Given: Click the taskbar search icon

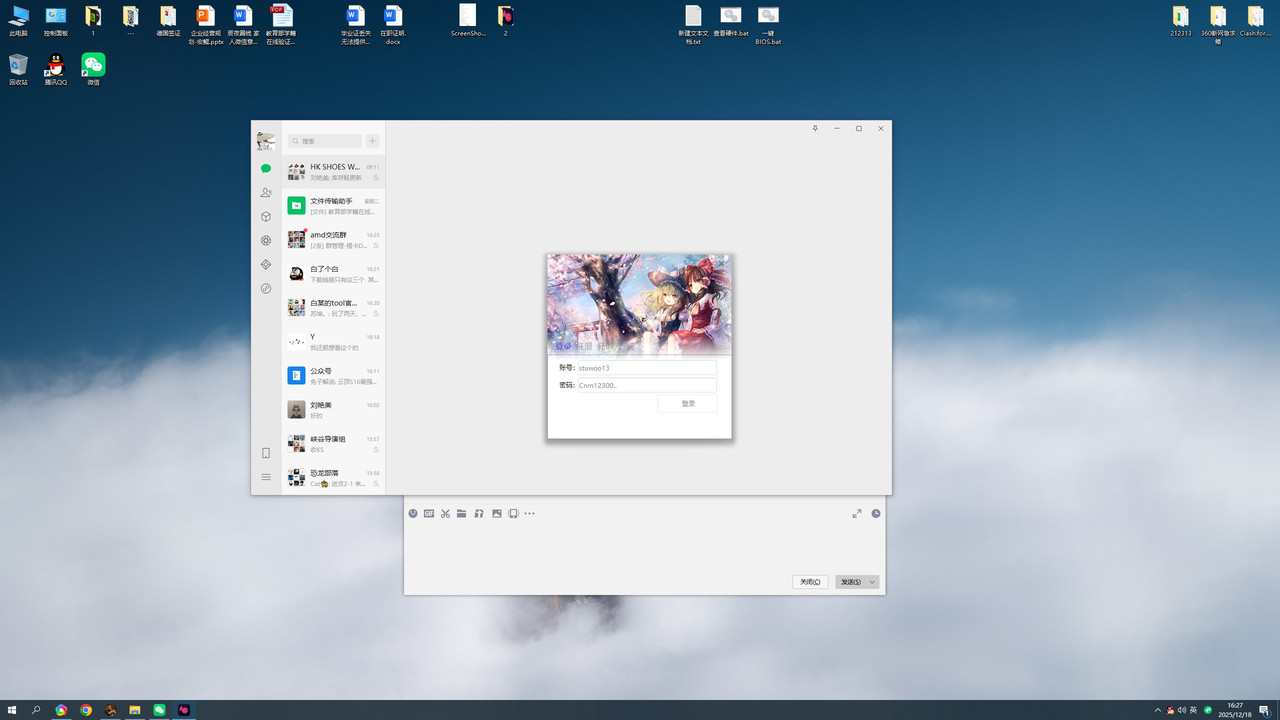Looking at the screenshot, I should click(x=37, y=710).
